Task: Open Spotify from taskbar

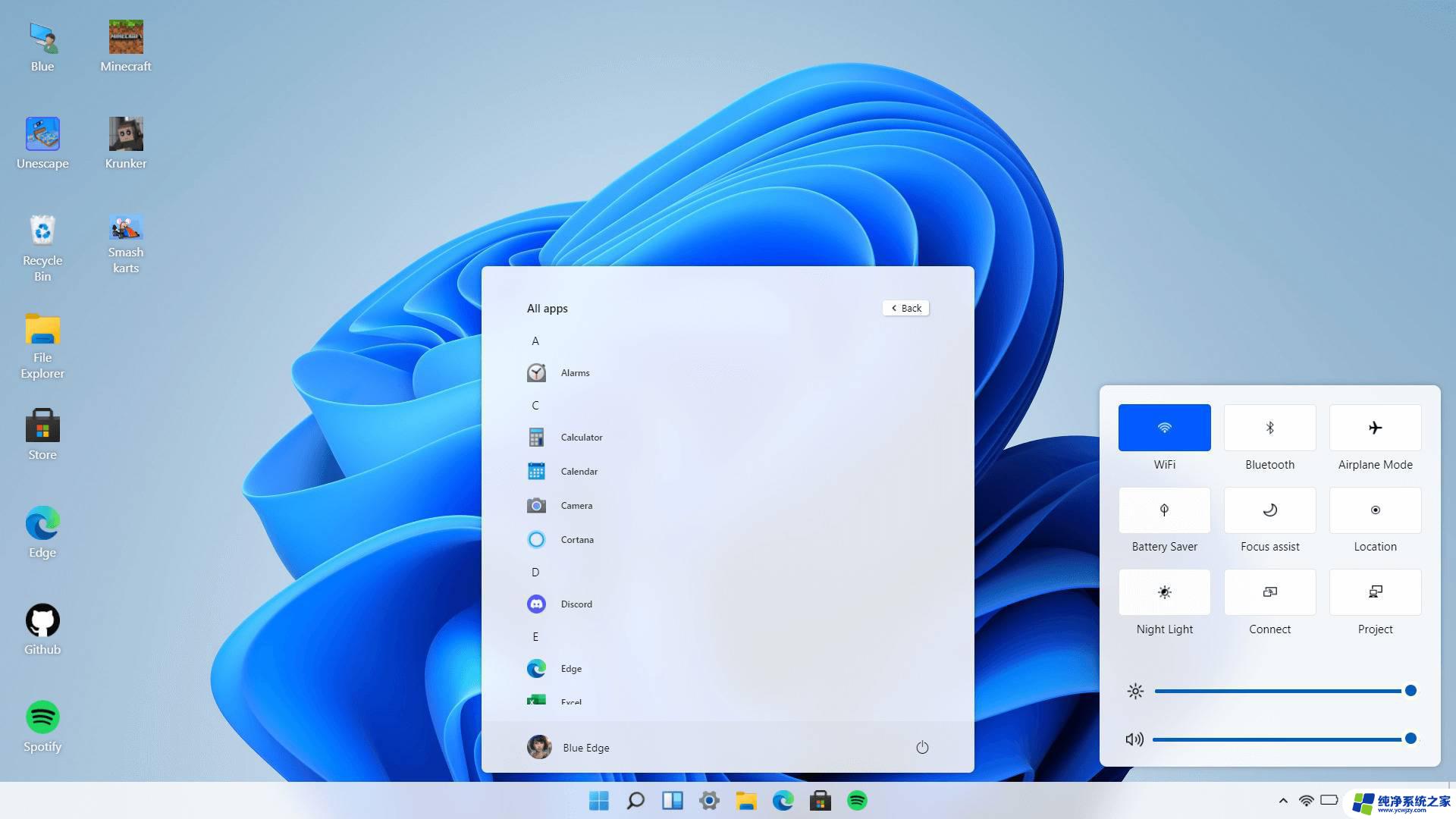Action: click(857, 800)
